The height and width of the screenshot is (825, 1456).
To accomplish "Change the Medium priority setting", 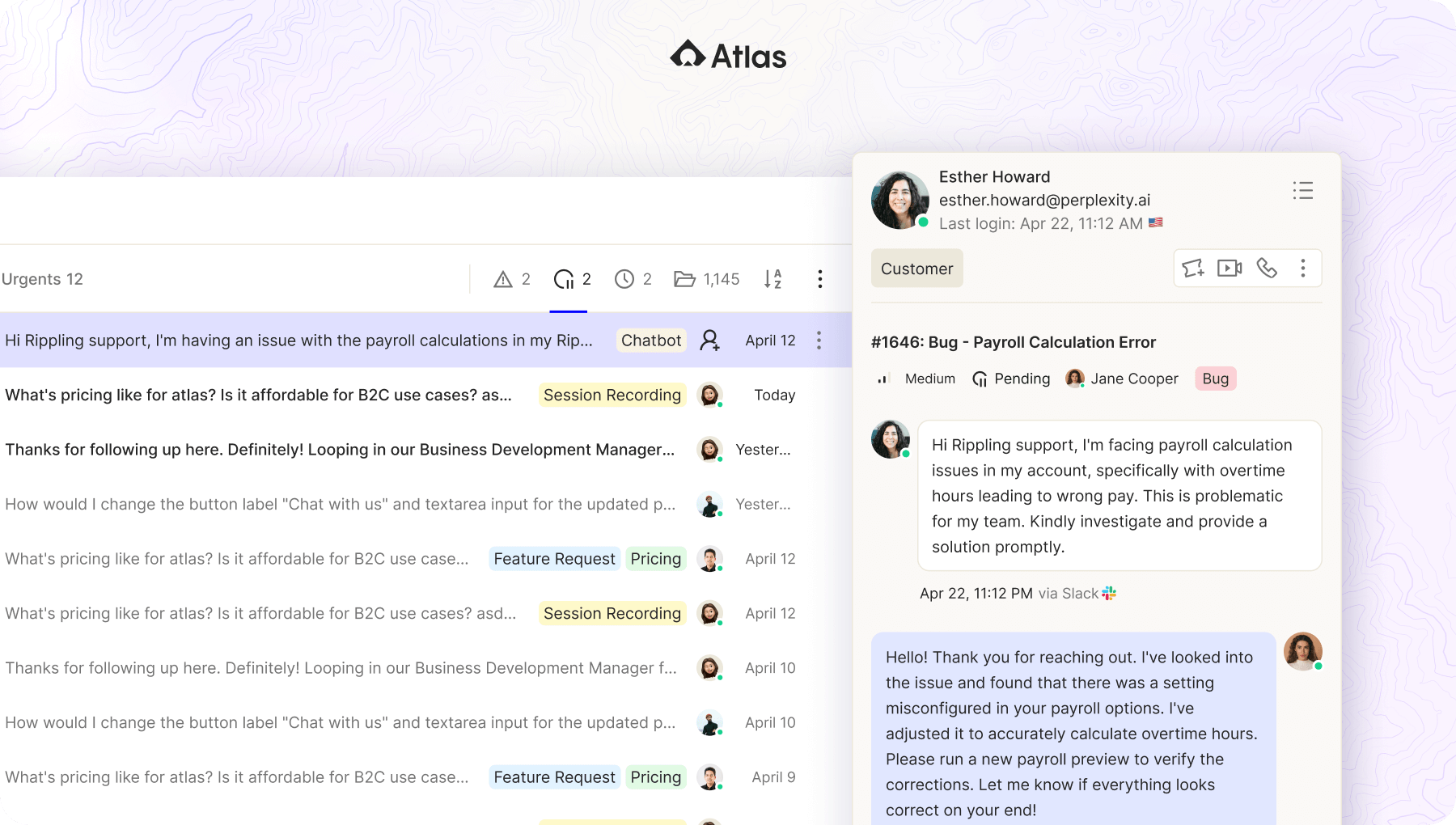I will click(916, 379).
